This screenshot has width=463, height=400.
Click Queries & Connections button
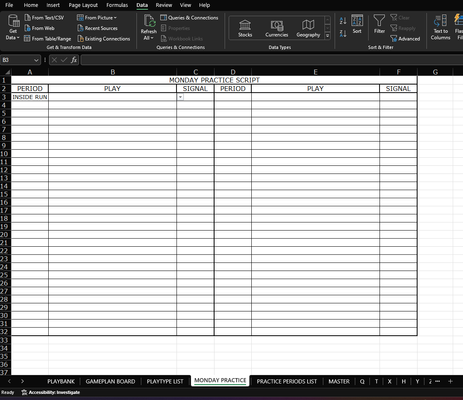(x=189, y=18)
